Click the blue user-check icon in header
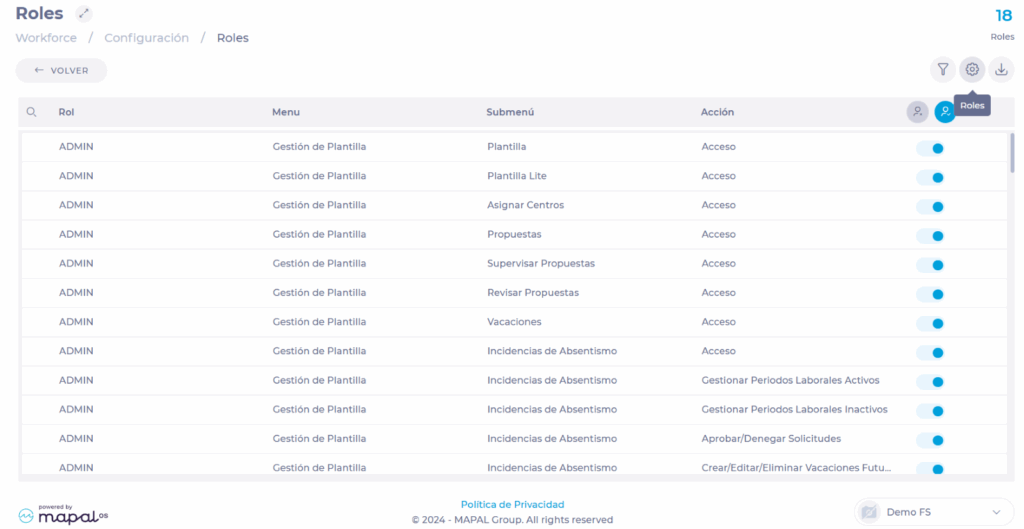 click(x=944, y=113)
